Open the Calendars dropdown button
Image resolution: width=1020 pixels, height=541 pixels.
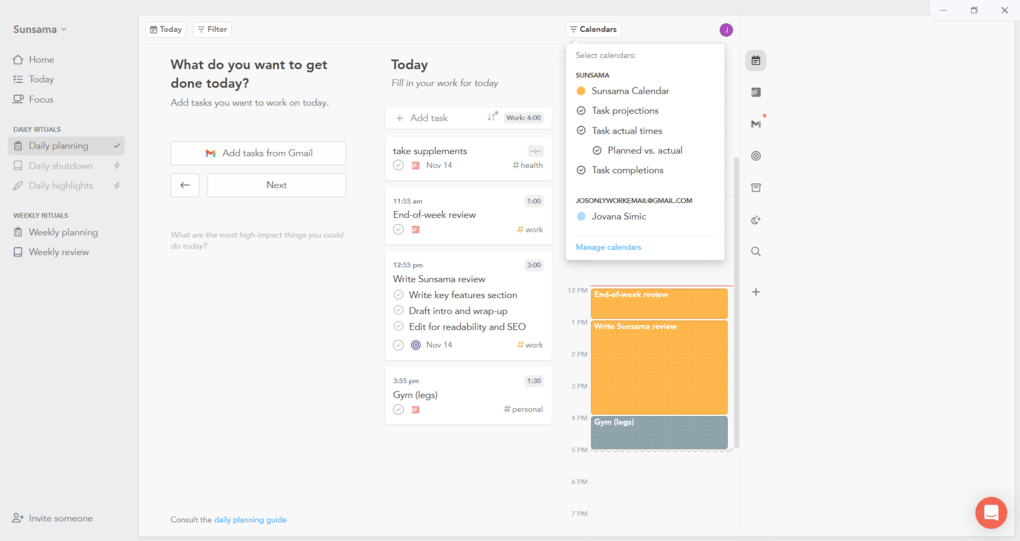593,29
